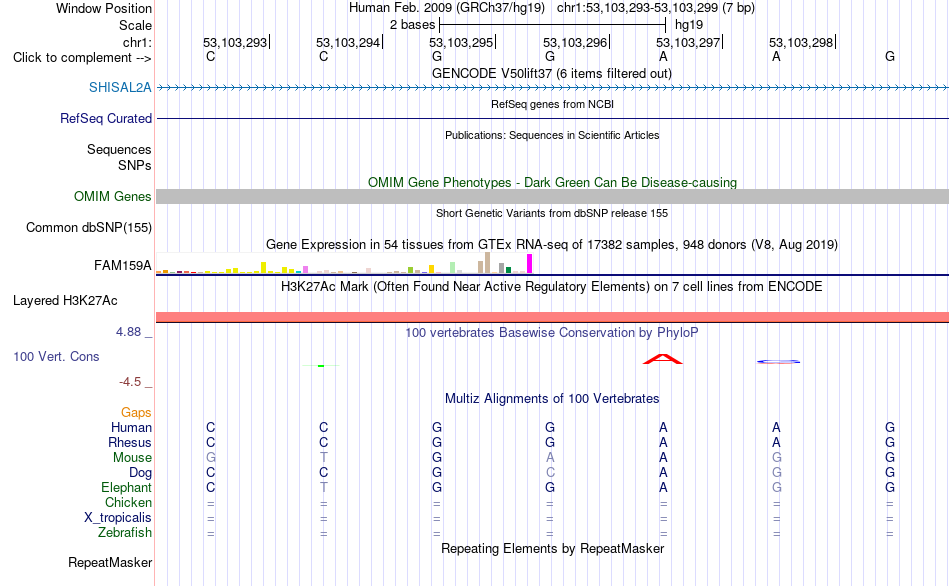Click the Publications: Sequences in Scientific Articles title
The image size is (950, 586).
552,135
